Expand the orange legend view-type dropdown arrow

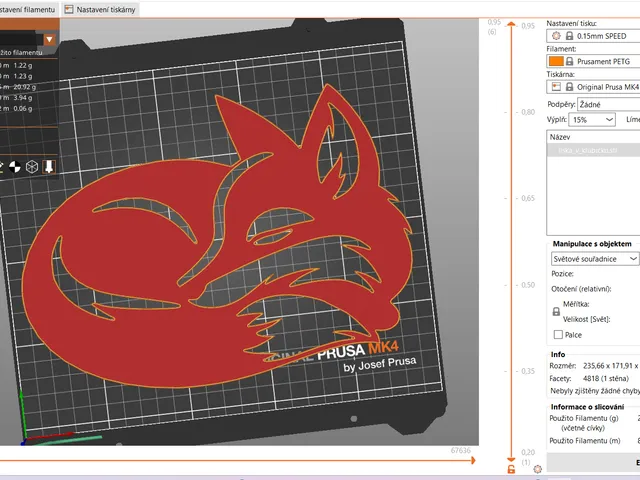coord(49,40)
